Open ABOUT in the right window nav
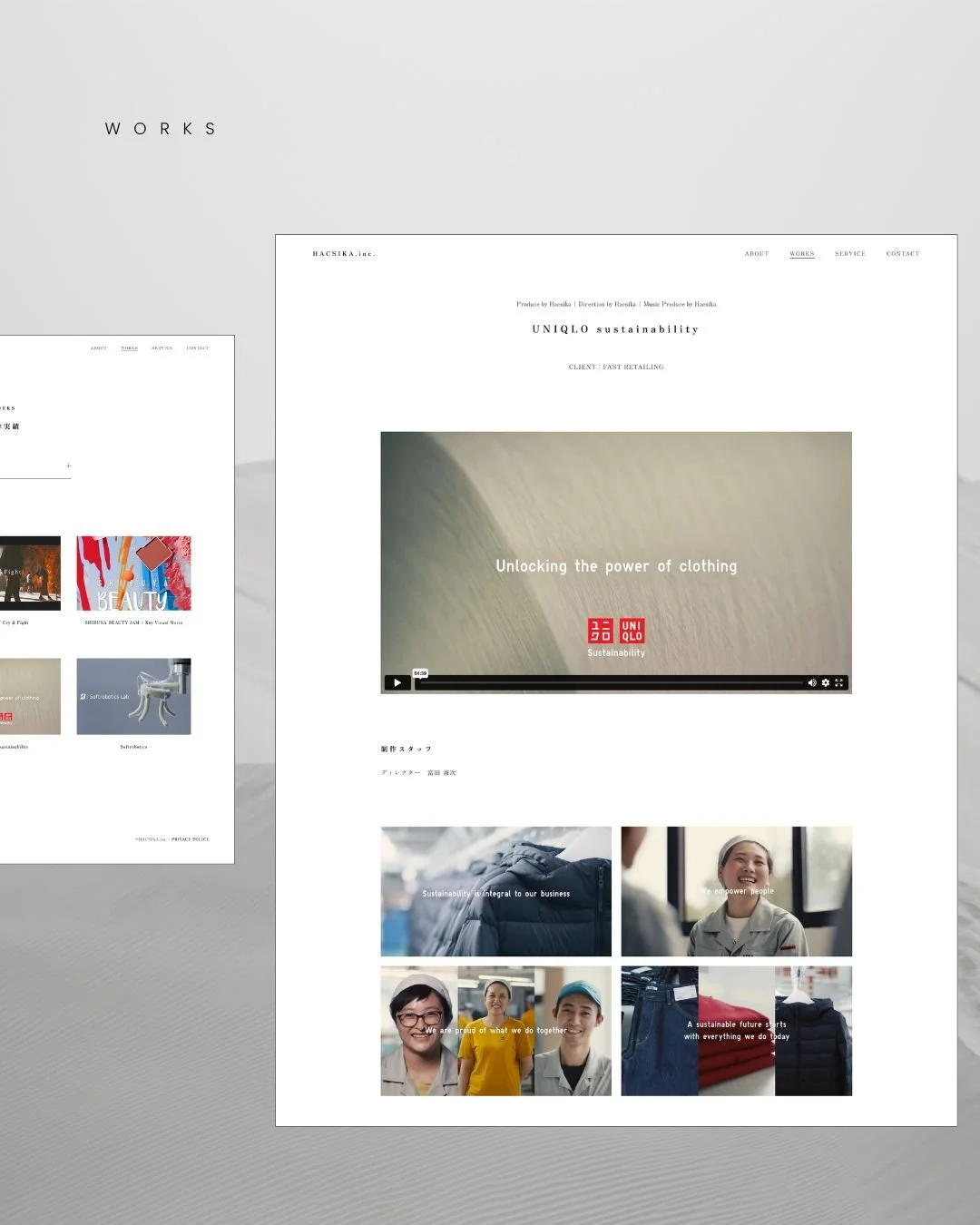980x1225 pixels. 757,254
